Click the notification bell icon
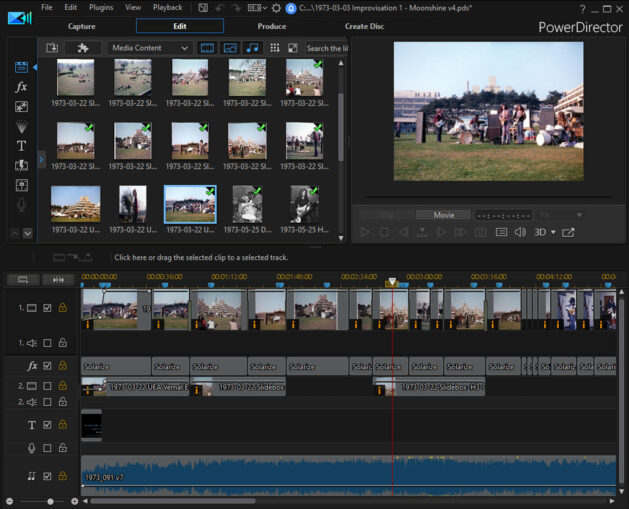 [290, 8]
